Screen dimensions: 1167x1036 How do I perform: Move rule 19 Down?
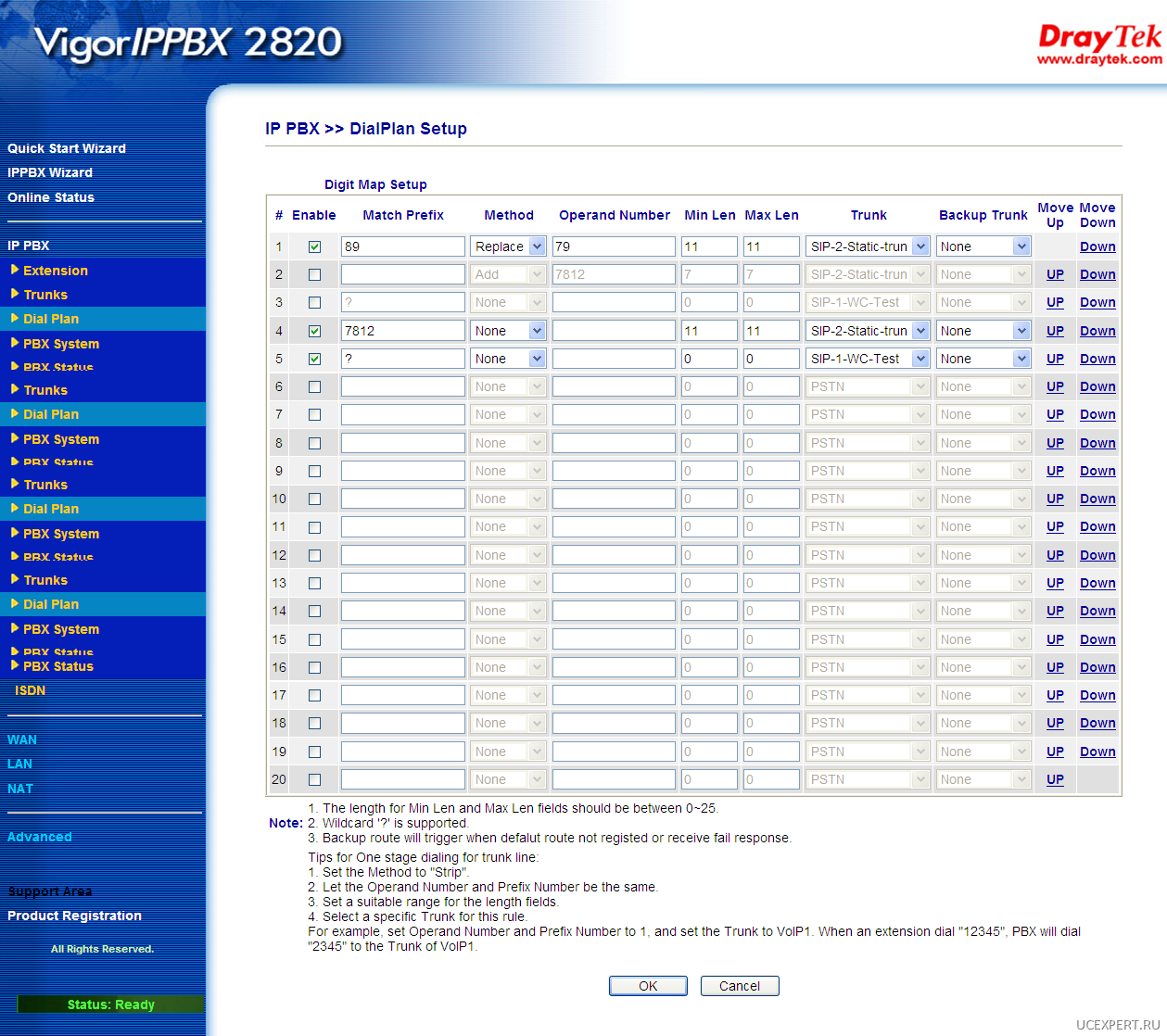(1097, 752)
